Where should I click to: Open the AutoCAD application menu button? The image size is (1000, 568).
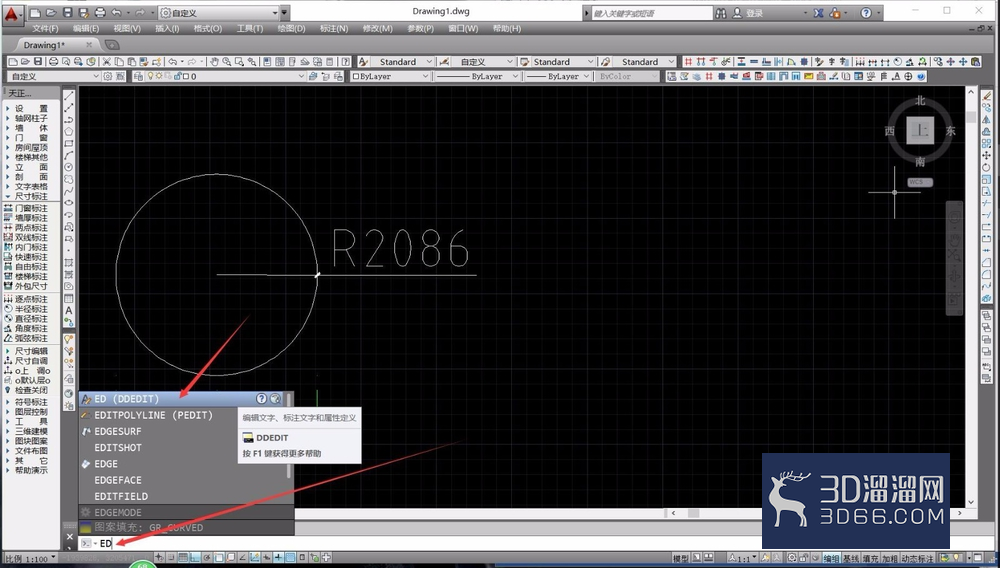pos(12,13)
